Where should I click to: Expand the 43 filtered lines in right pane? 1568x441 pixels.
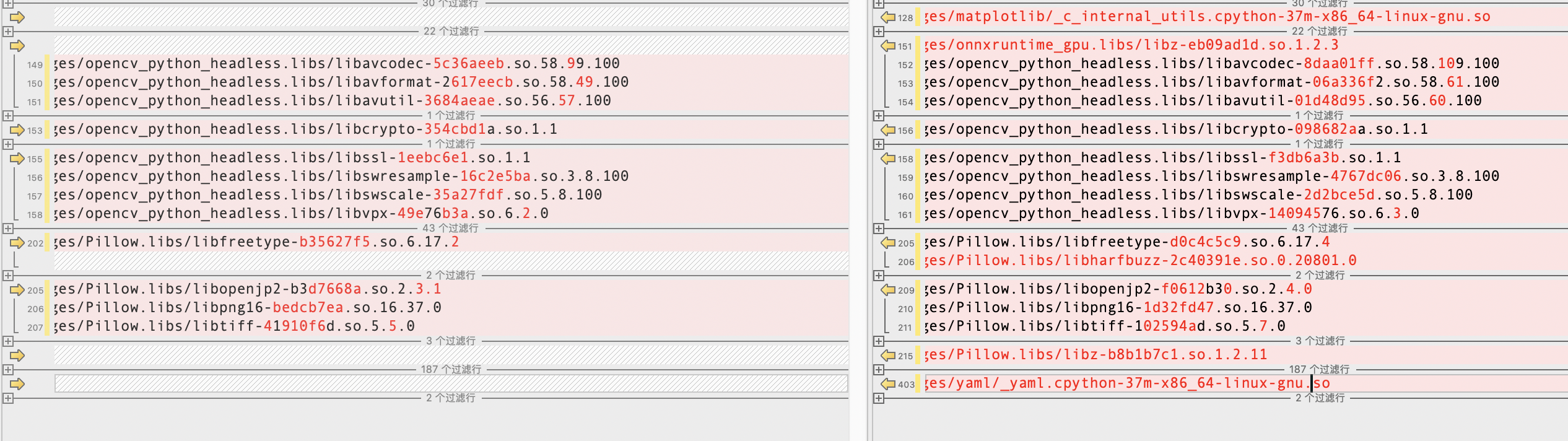[879, 228]
